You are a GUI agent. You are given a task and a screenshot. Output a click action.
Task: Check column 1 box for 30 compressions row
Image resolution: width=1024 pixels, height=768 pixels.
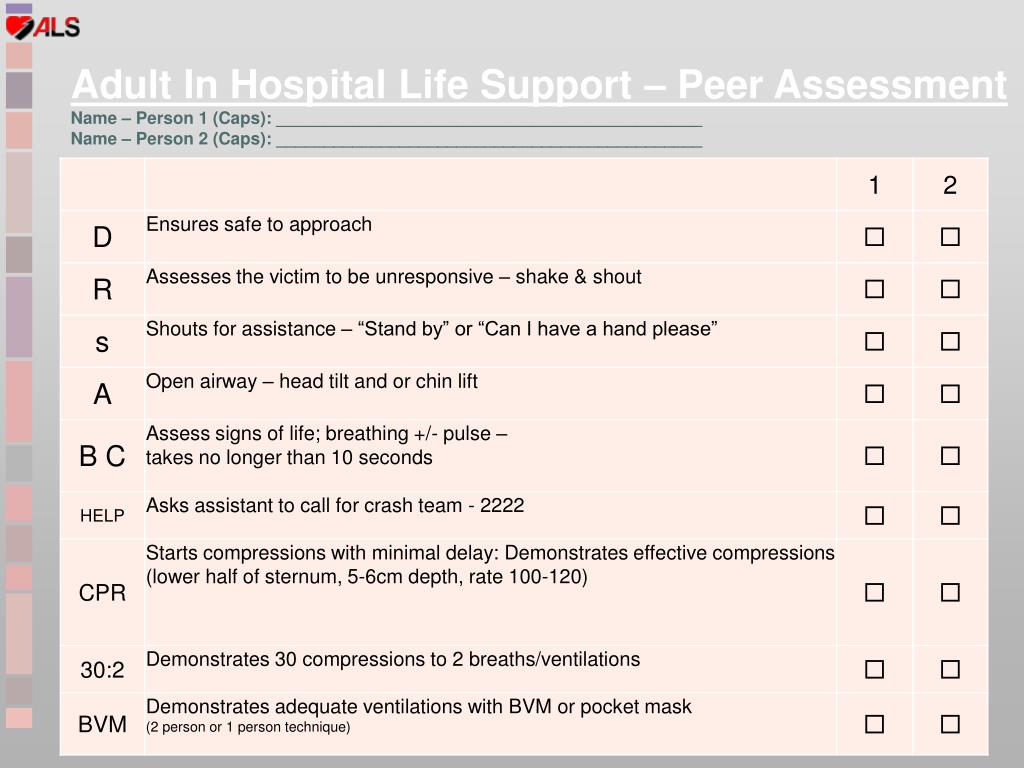click(875, 670)
